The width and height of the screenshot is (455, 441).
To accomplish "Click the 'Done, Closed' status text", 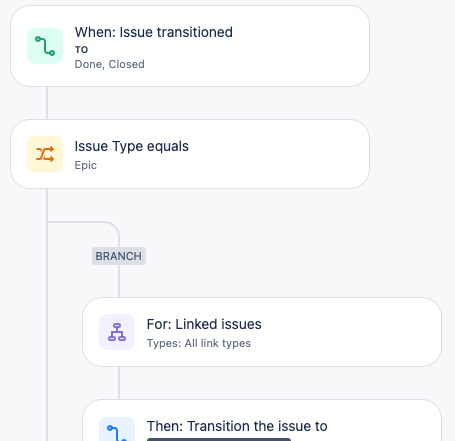I will (110, 64).
